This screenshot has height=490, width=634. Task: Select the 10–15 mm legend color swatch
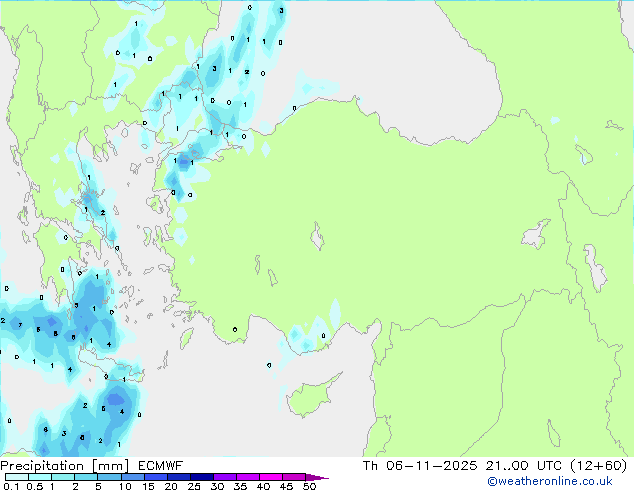tap(133, 477)
